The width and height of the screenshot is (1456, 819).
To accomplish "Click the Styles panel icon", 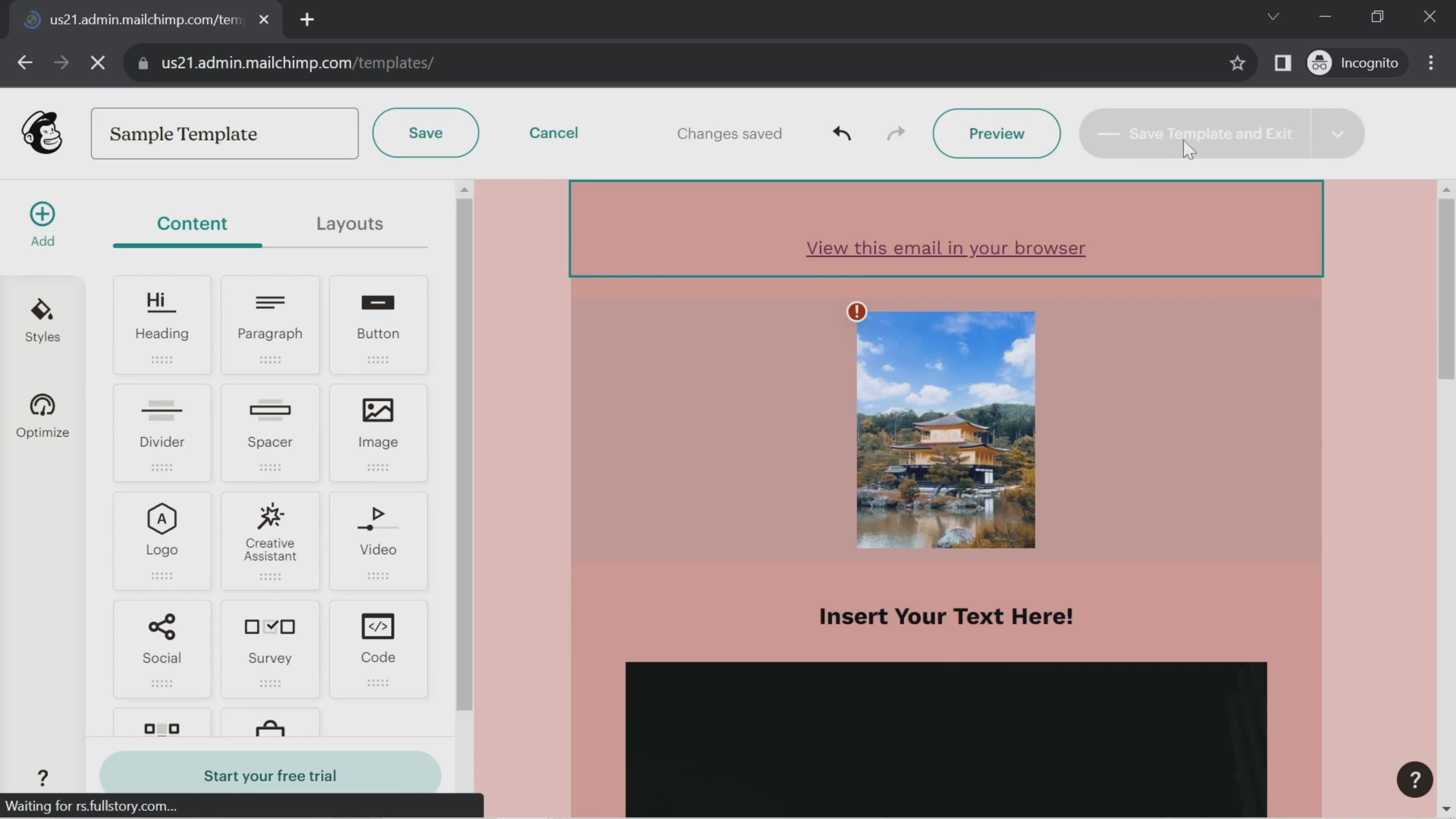I will [x=42, y=319].
